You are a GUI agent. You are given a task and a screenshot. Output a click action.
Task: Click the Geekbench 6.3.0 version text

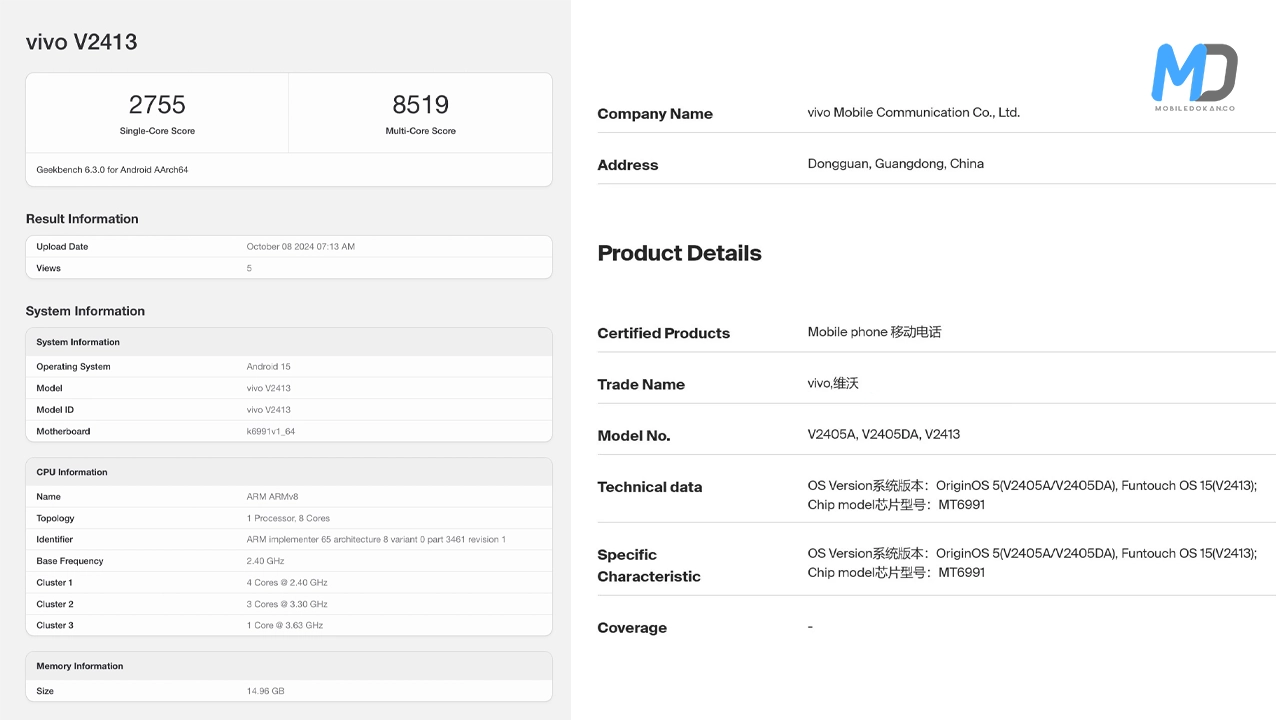pyautogui.click(x=112, y=170)
